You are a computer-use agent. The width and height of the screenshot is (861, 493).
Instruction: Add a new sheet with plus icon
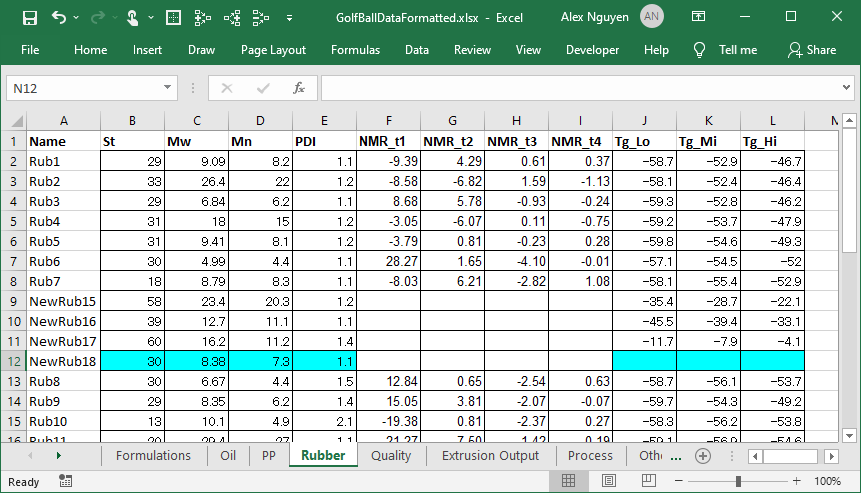point(703,456)
